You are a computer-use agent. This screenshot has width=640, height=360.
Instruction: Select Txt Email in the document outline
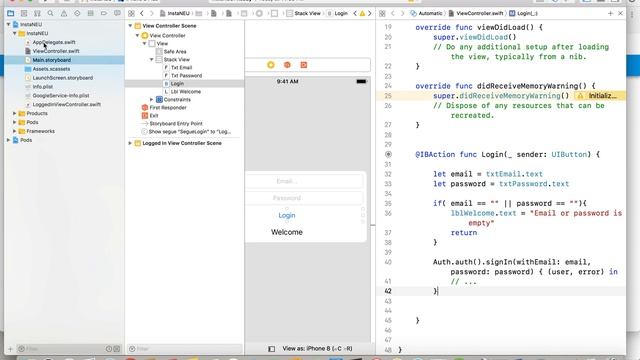(181, 68)
